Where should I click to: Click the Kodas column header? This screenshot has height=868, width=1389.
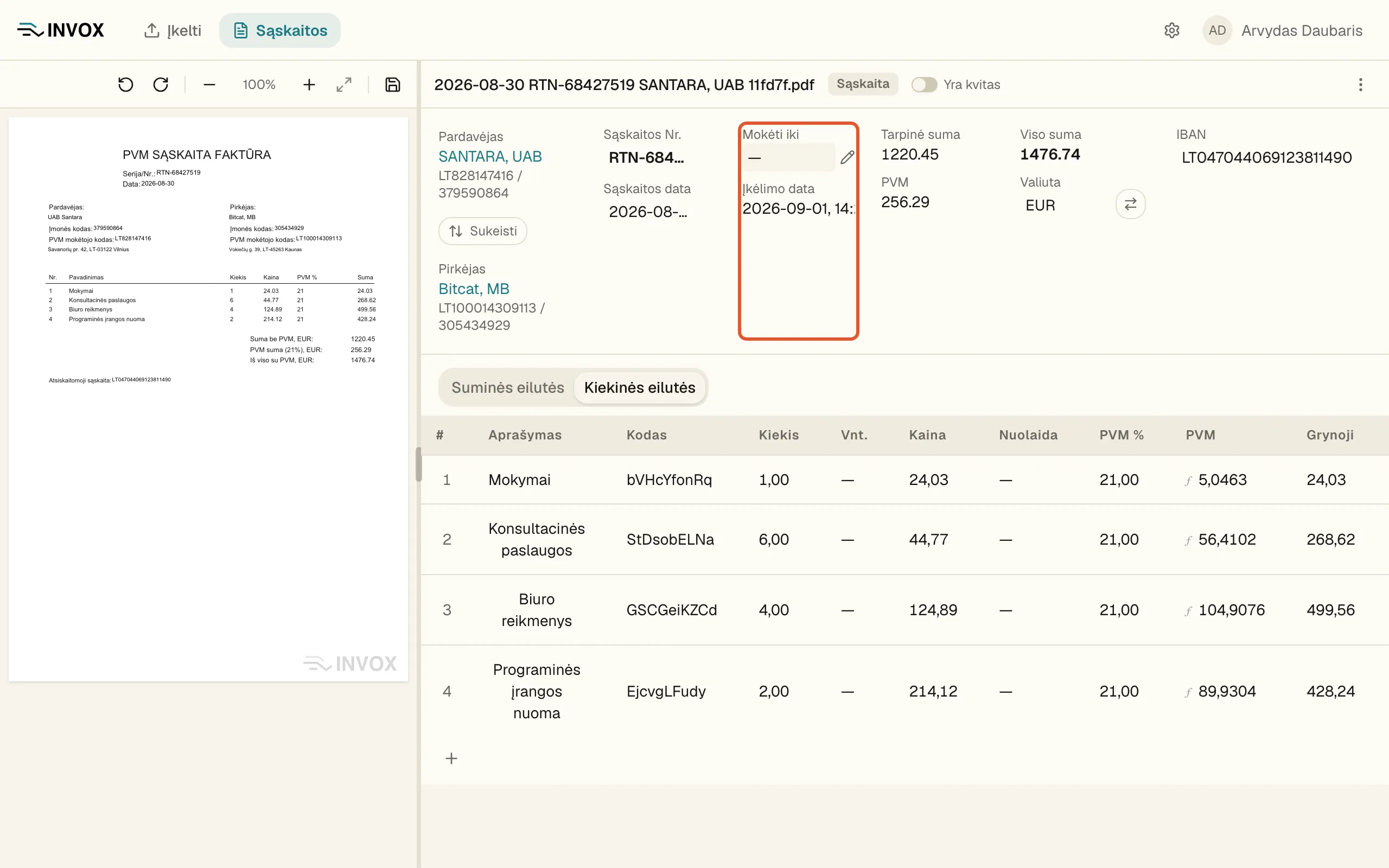[x=646, y=435]
